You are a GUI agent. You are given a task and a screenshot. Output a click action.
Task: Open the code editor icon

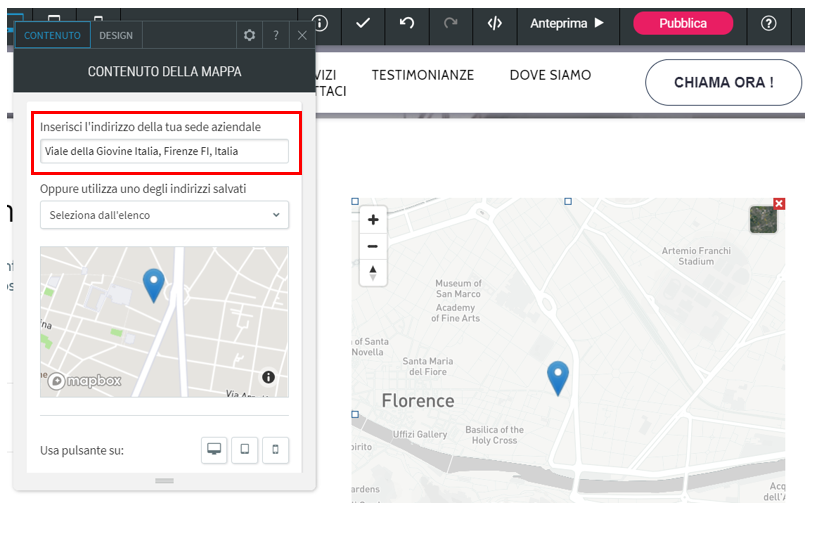tap(494, 23)
